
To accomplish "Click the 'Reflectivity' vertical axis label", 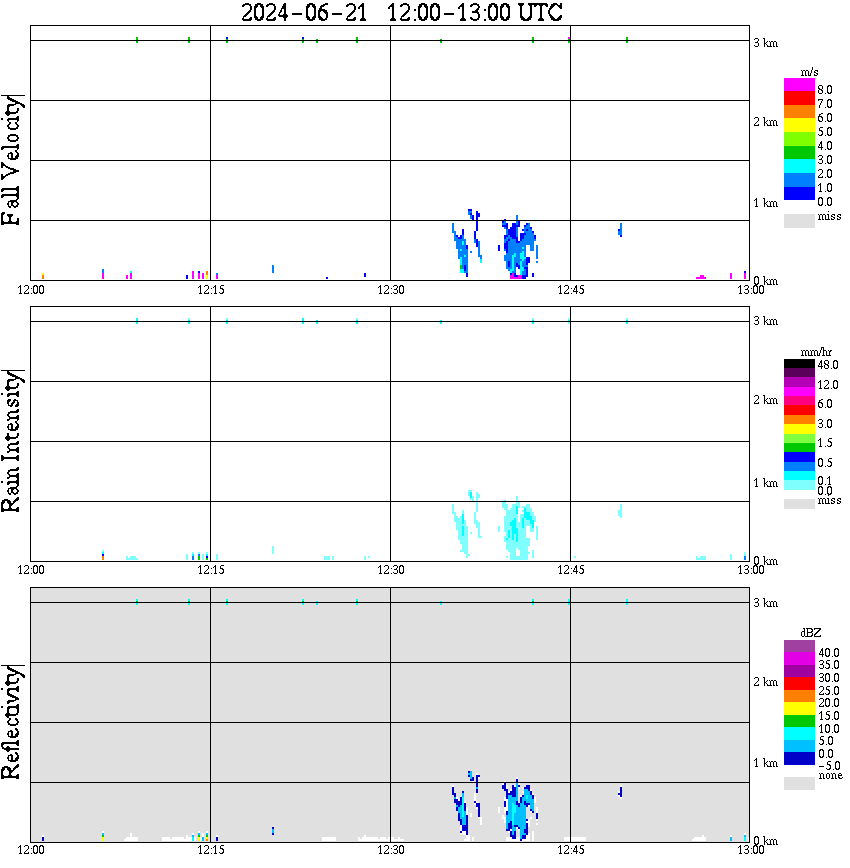I will 11,721.
